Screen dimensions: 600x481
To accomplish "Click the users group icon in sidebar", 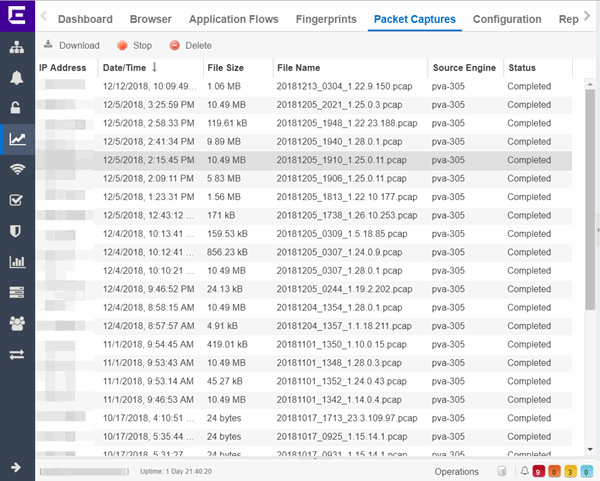I will coord(16,323).
